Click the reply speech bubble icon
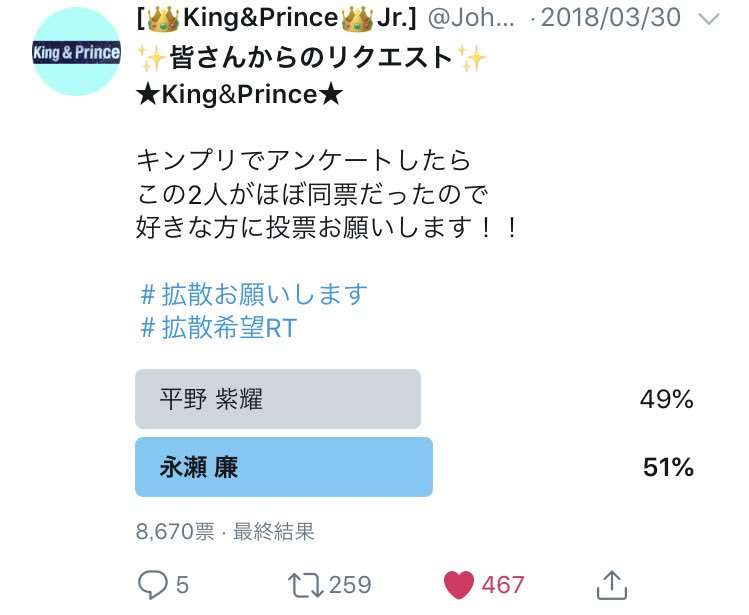This screenshot has height=615, width=749. [151, 584]
